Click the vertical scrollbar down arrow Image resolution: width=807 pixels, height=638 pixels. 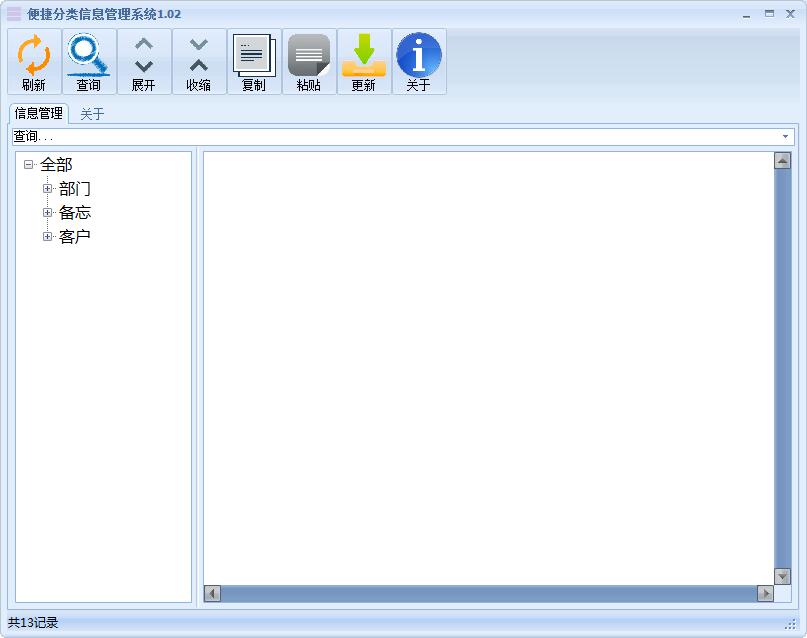[x=782, y=576]
